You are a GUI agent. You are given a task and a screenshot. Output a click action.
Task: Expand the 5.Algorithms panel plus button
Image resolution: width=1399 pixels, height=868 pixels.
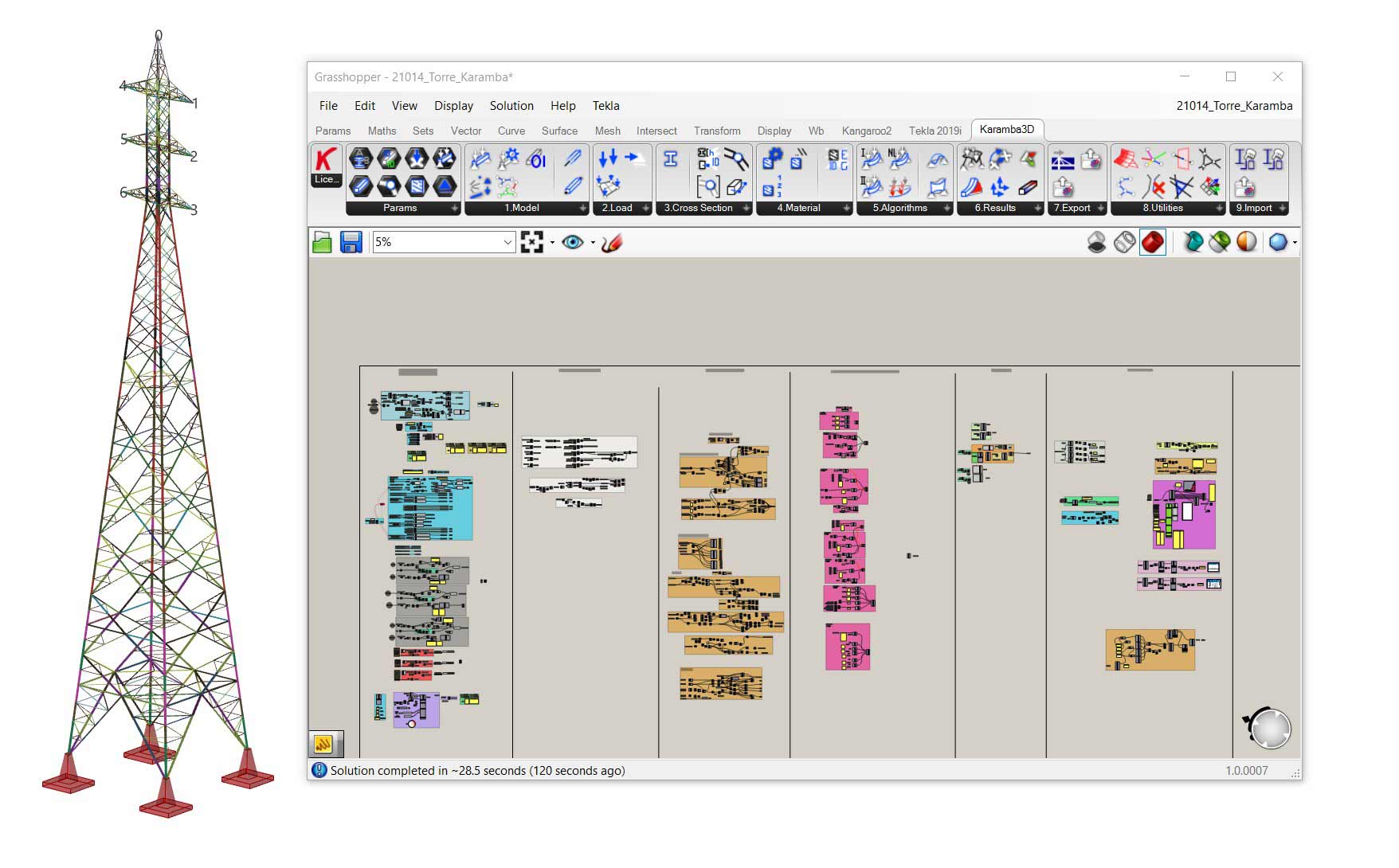[x=947, y=209]
